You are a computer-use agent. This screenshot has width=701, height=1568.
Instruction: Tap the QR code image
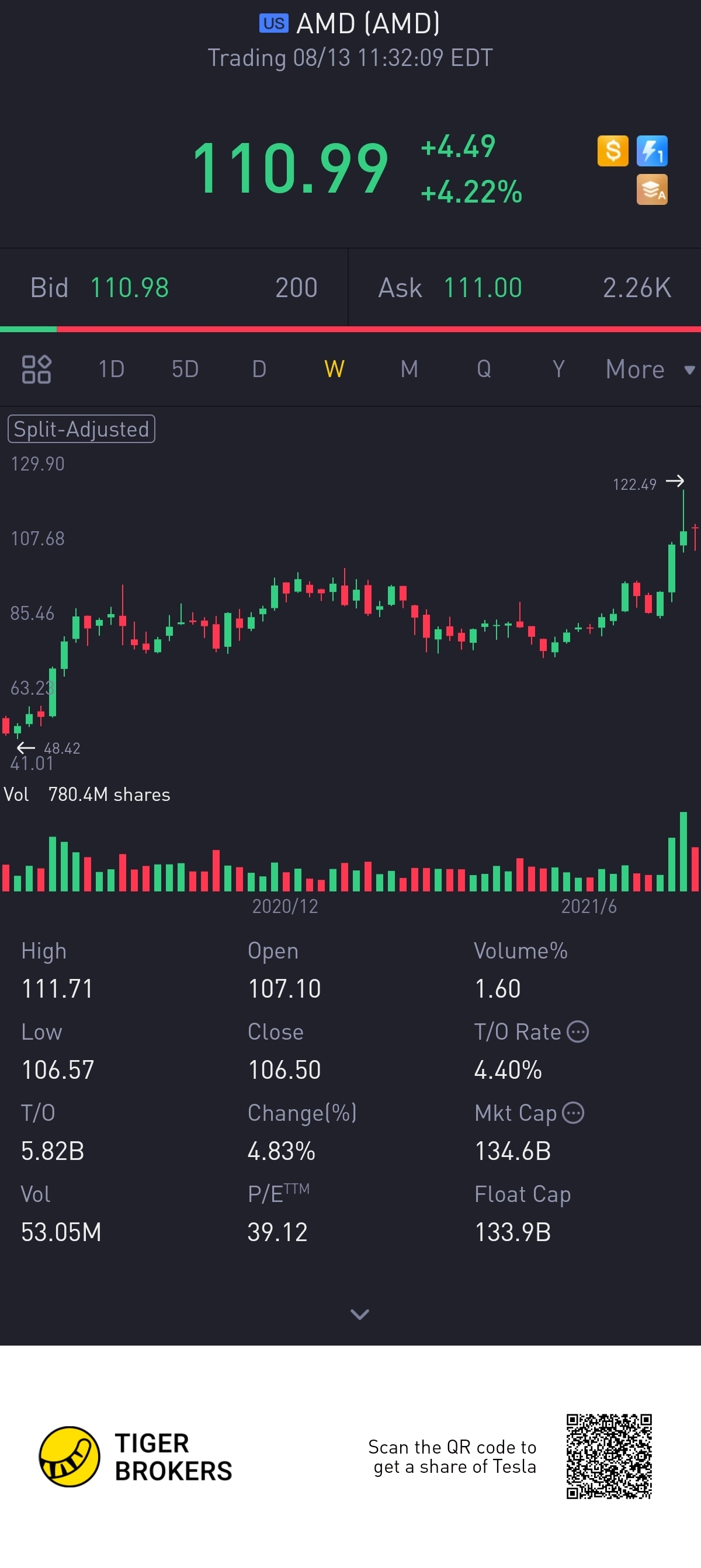pyautogui.click(x=609, y=1457)
